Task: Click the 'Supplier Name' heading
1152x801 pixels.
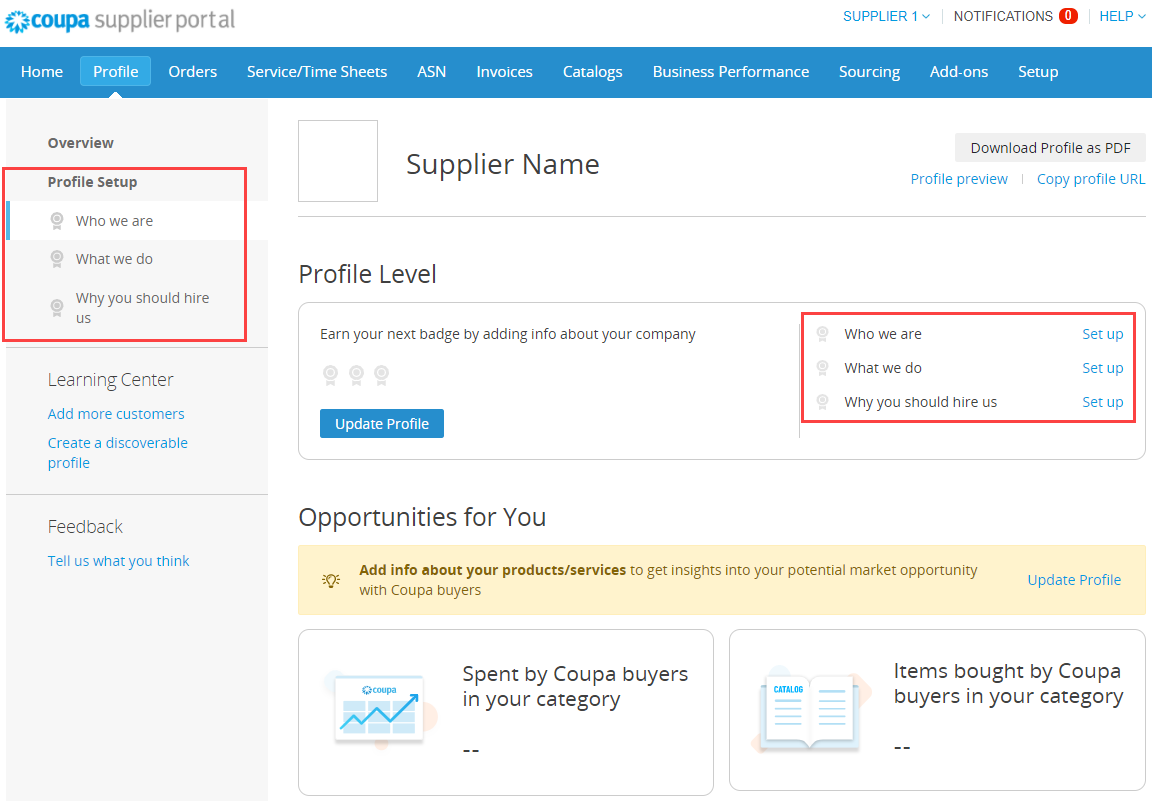Action: [x=503, y=165]
